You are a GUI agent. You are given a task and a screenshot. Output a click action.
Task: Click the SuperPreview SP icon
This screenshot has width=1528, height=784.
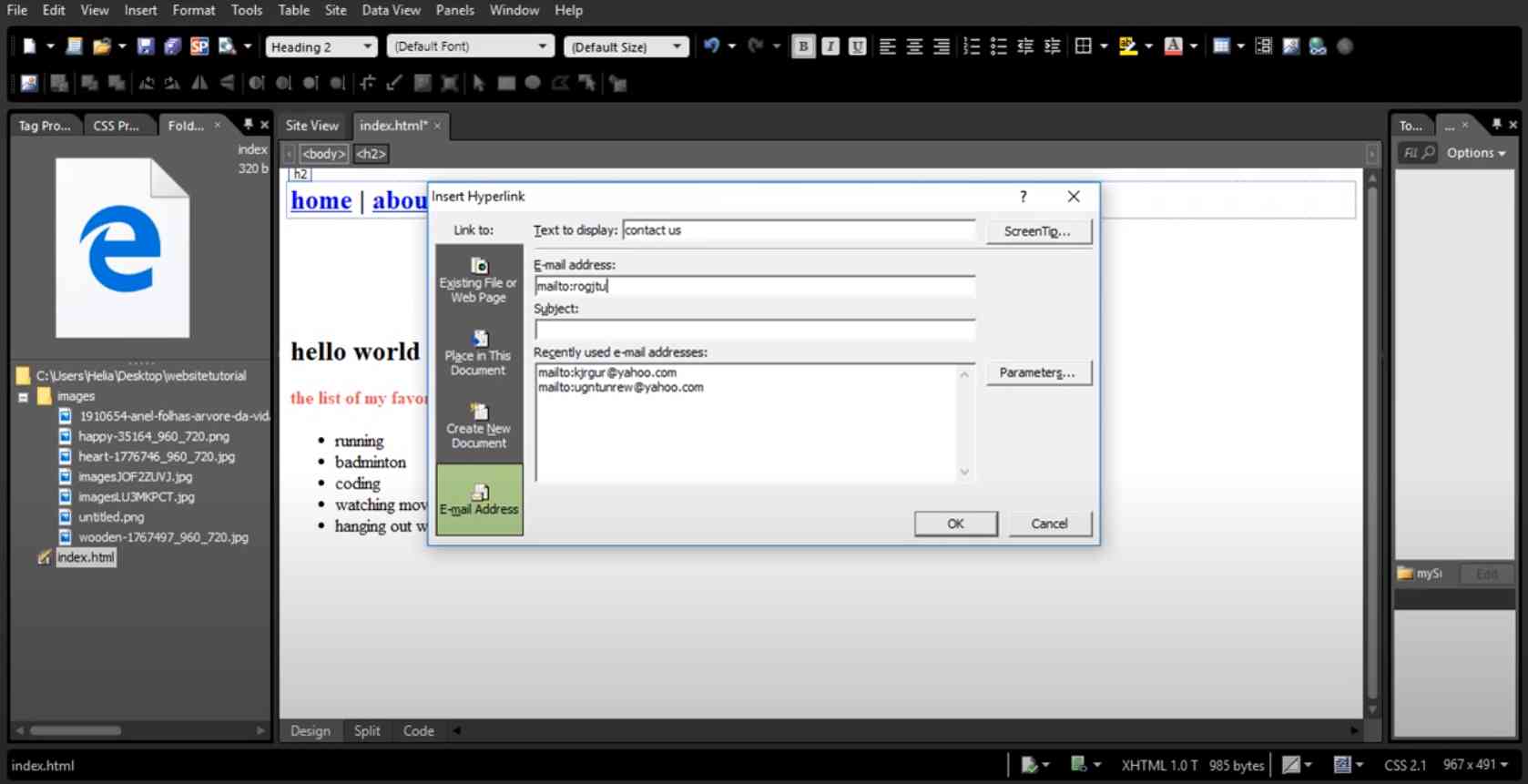(199, 46)
